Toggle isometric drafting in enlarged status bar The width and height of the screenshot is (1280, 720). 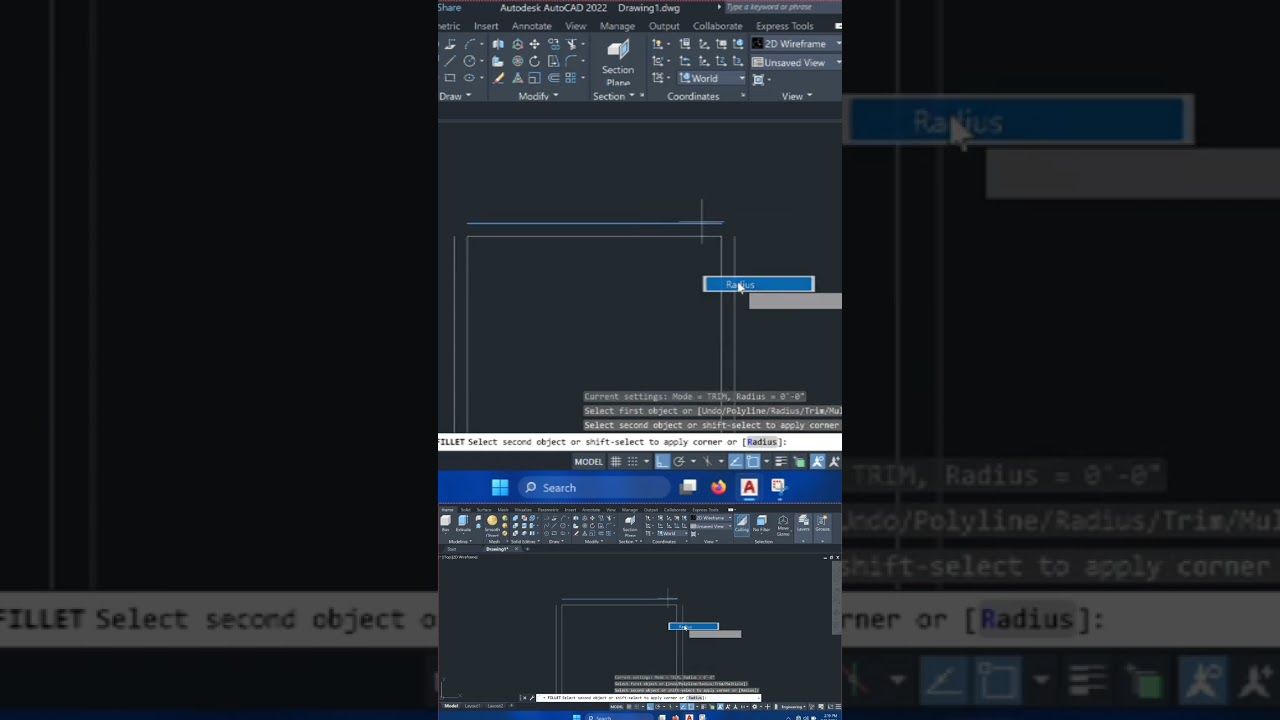click(707, 462)
